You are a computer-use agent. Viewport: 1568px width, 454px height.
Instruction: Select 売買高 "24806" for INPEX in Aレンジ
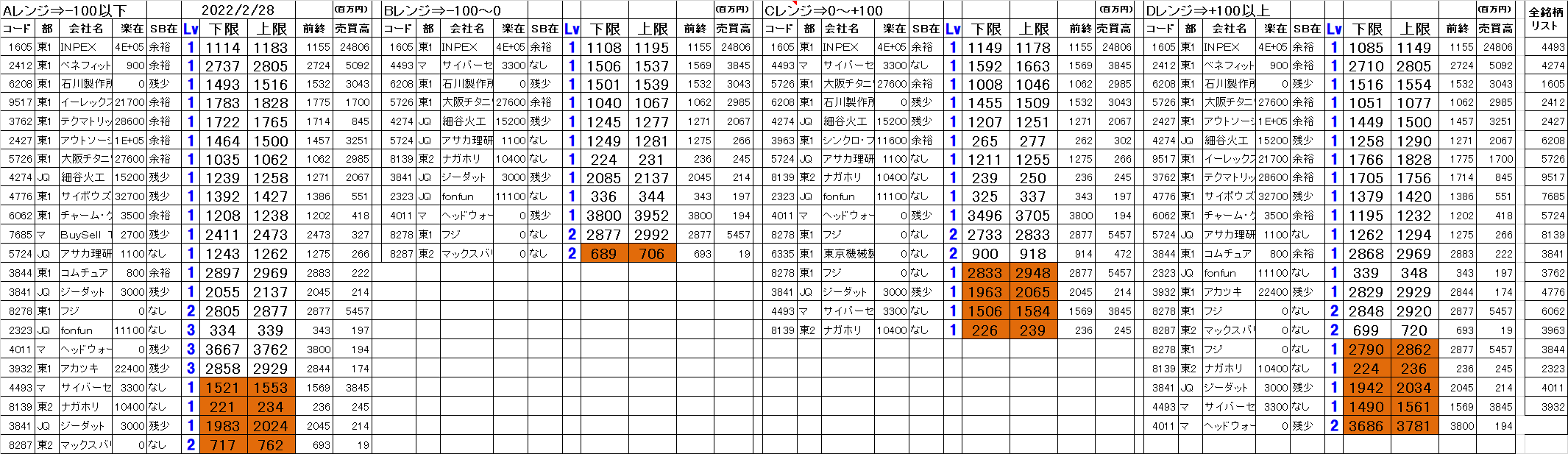coord(354,47)
